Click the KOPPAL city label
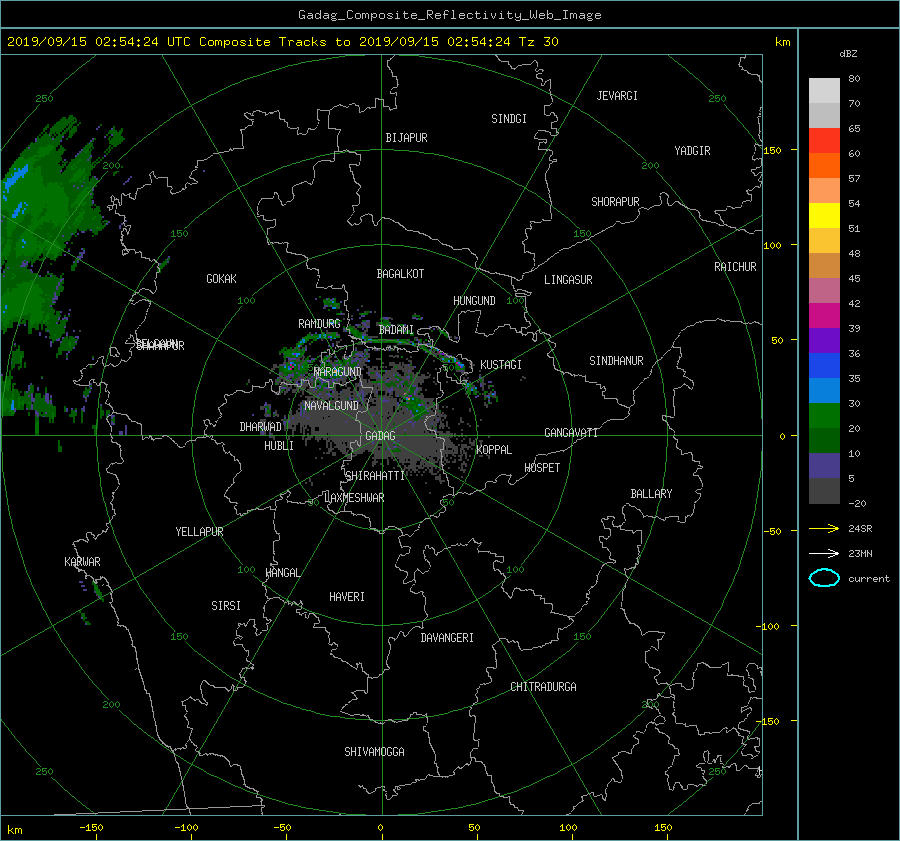The width and height of the screenshot is (900, 841). 494,450
